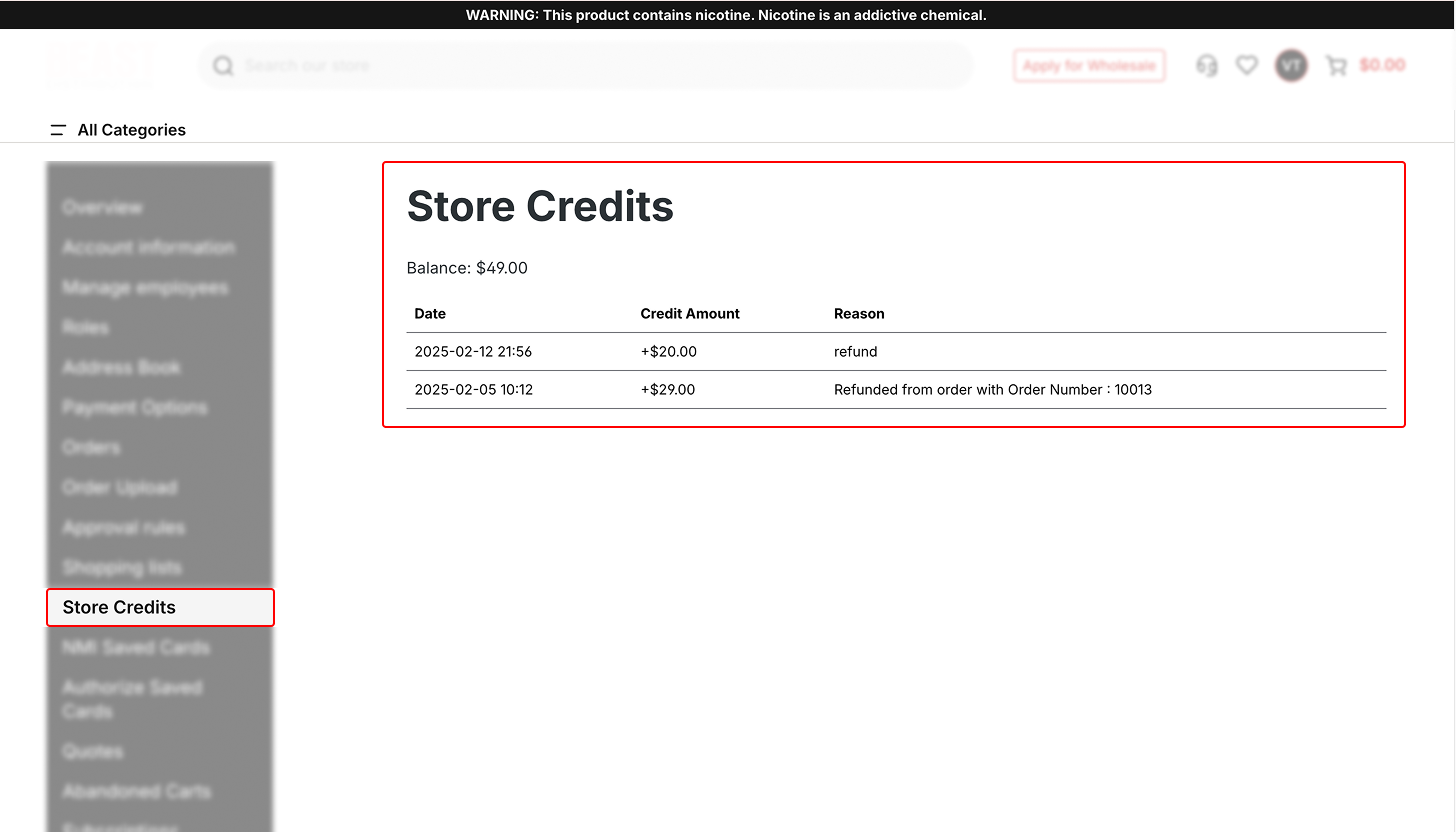Image resolution: width=1456 pixels, height=832 pixels.
Task: Click the store logo in header
Action: pyautogui.click(x=100, y=66)
